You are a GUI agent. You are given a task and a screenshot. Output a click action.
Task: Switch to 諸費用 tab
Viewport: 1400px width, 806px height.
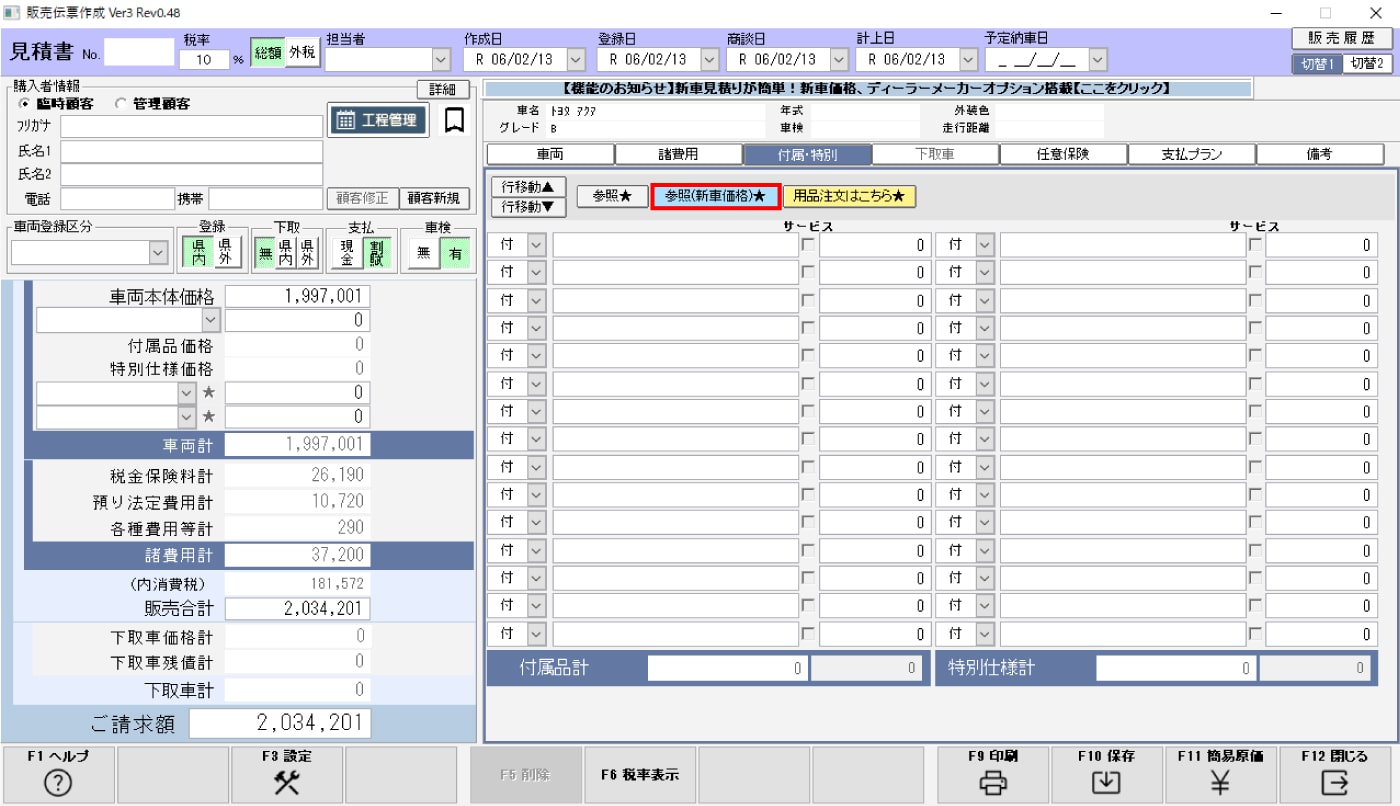tap(678, 155)
